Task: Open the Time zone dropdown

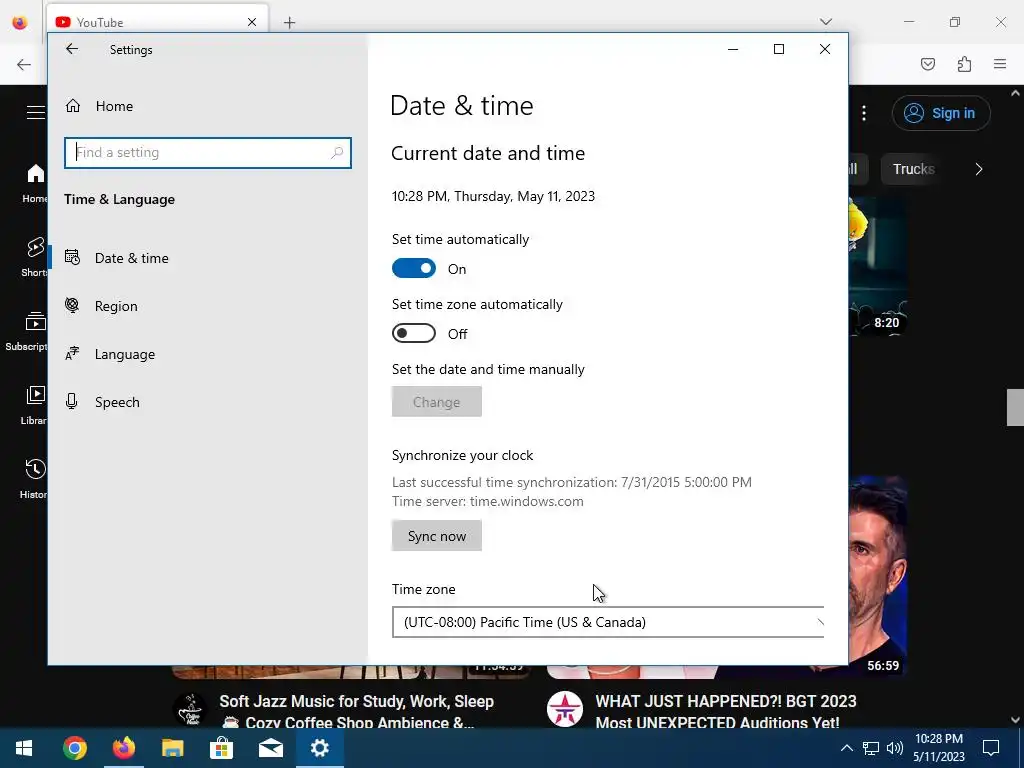Action: (608, 622)
